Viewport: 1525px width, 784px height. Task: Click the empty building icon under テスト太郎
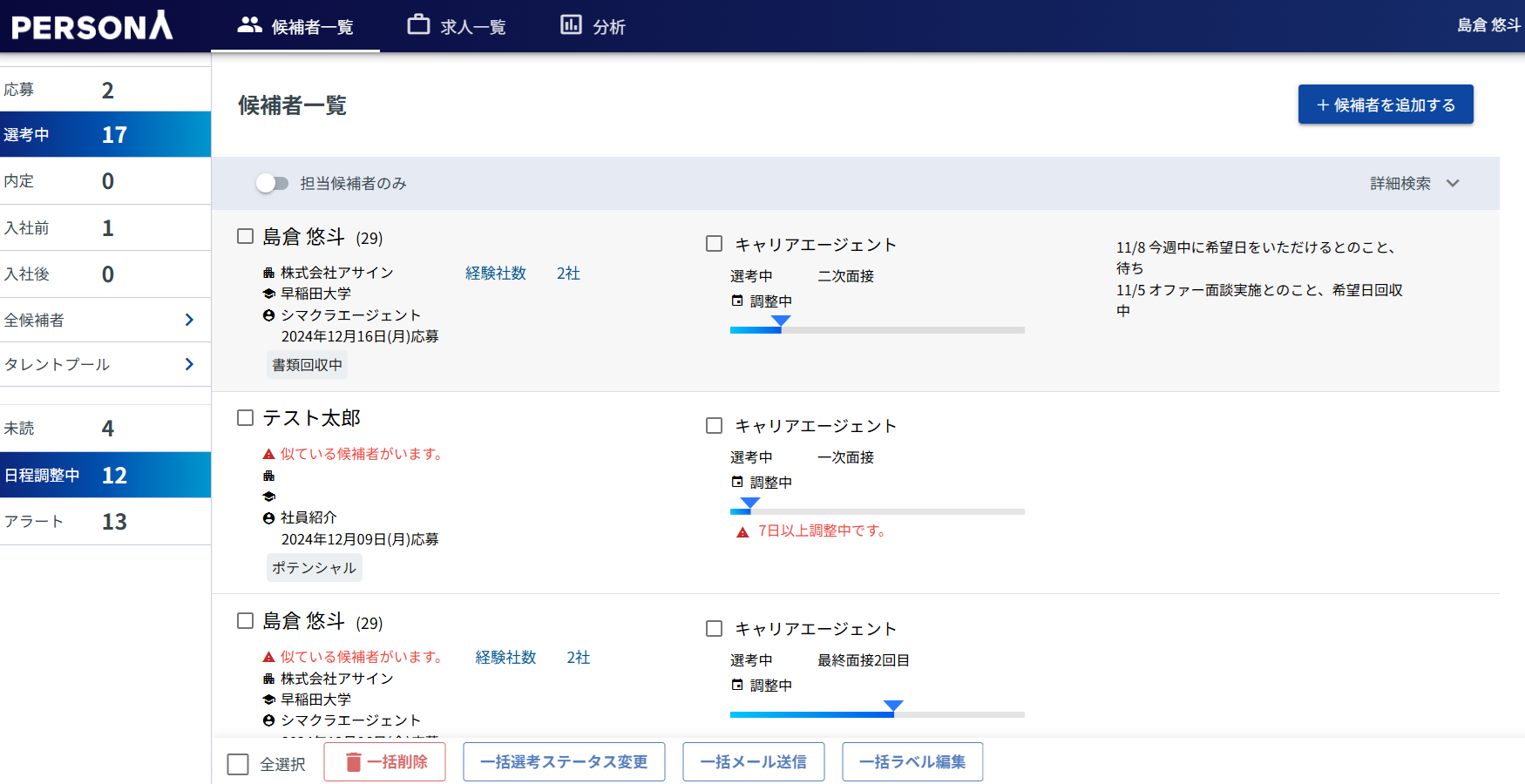[x=269, y=476]
